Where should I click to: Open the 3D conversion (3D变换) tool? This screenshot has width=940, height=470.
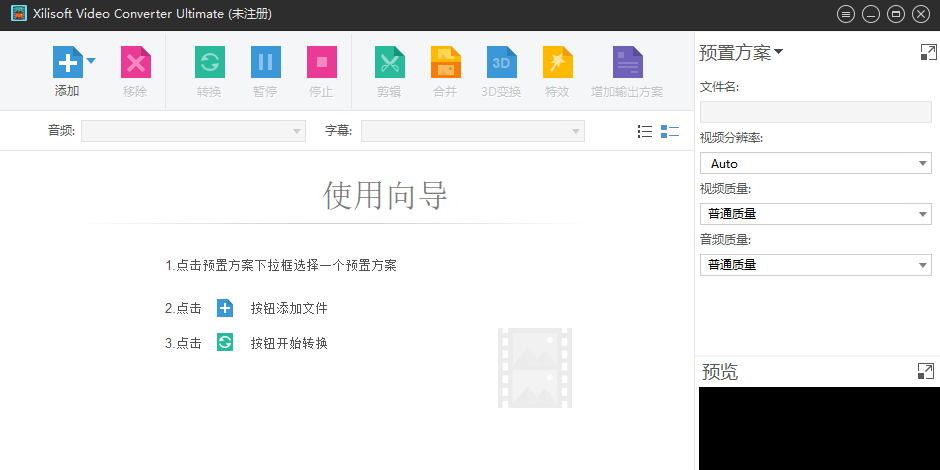[501, 63]
